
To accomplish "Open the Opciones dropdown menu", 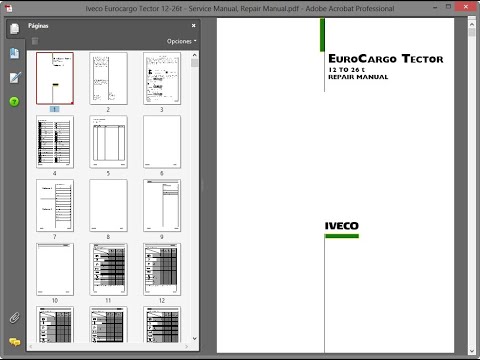I will tap(182, 41).
